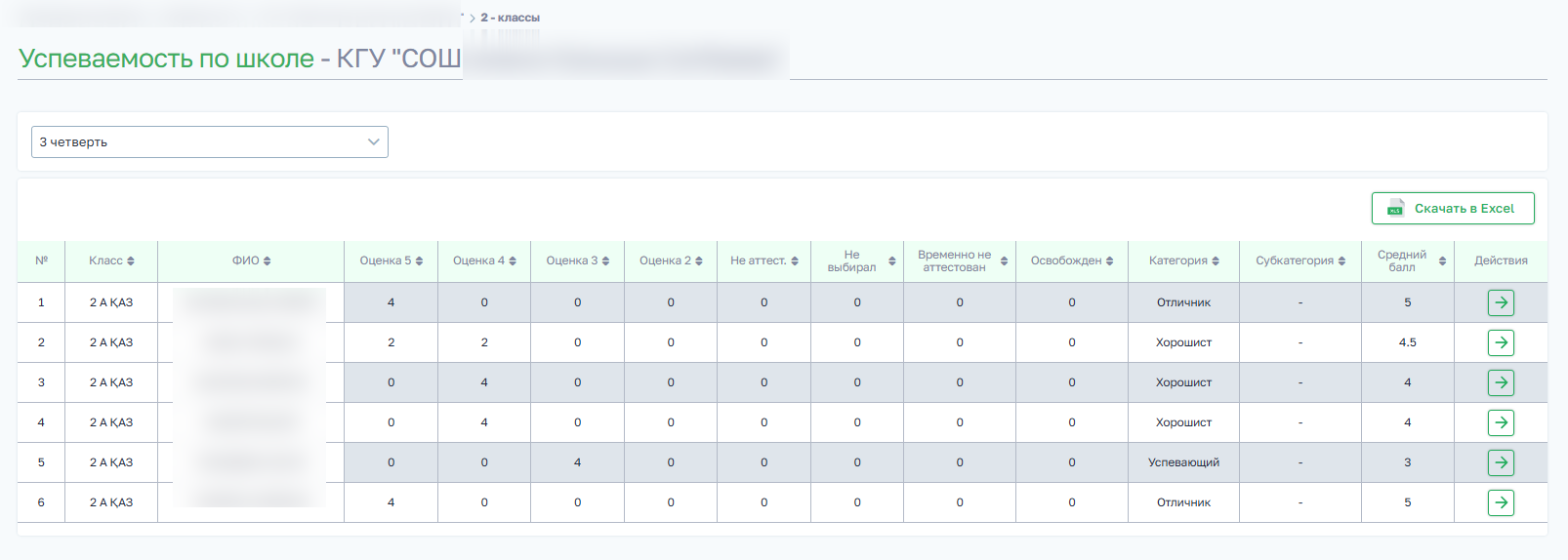
Task: Click the sort arrows beside Оценка 4
Action: click(x=513, y=261)
